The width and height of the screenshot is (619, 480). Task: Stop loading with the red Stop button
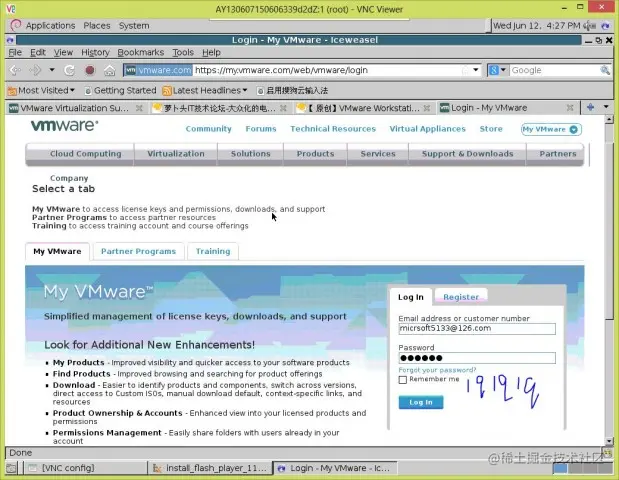(90, 70)
